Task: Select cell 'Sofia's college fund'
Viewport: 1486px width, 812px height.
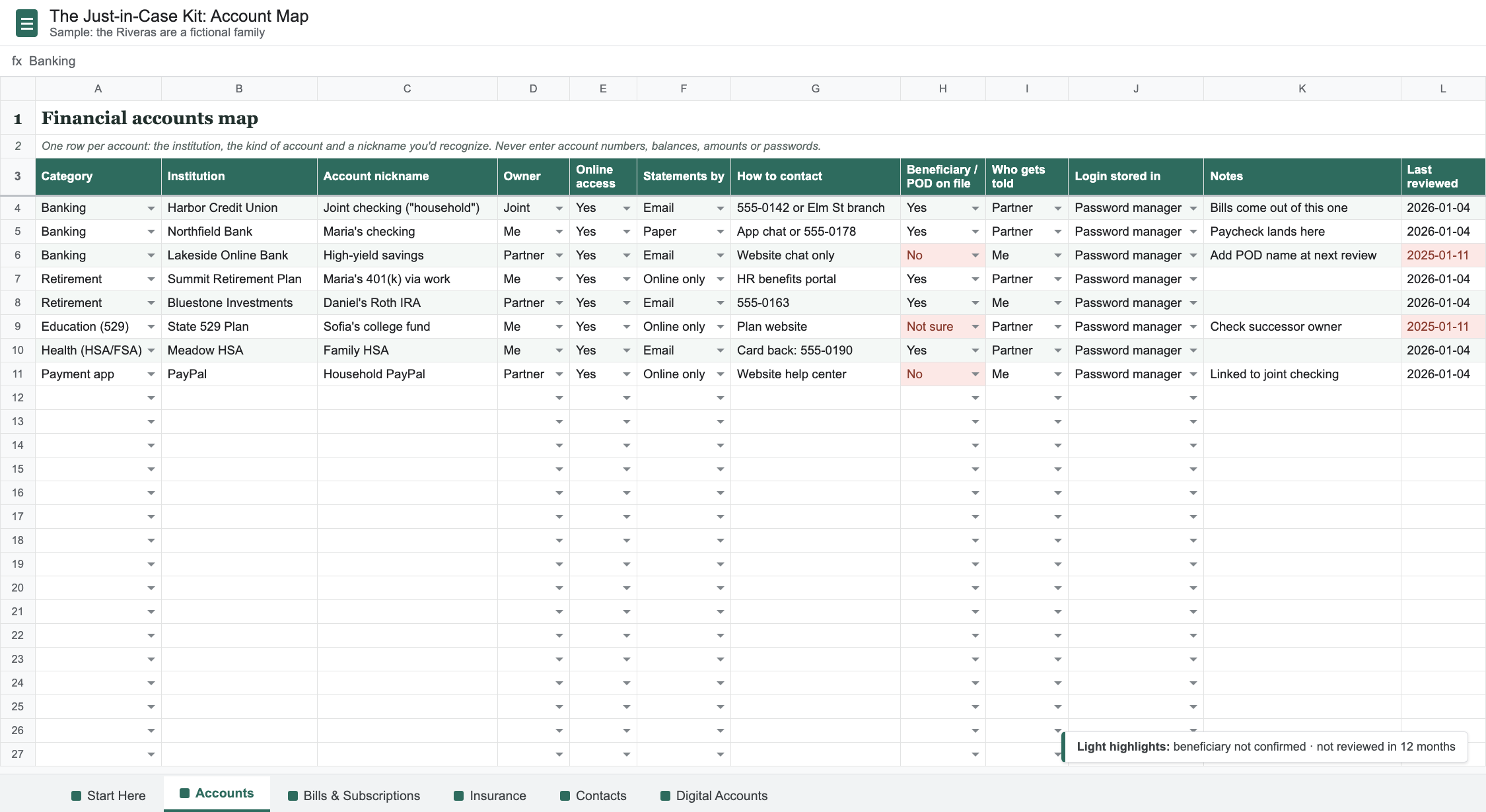Action: pyautogui.click(x=407, y=326)
